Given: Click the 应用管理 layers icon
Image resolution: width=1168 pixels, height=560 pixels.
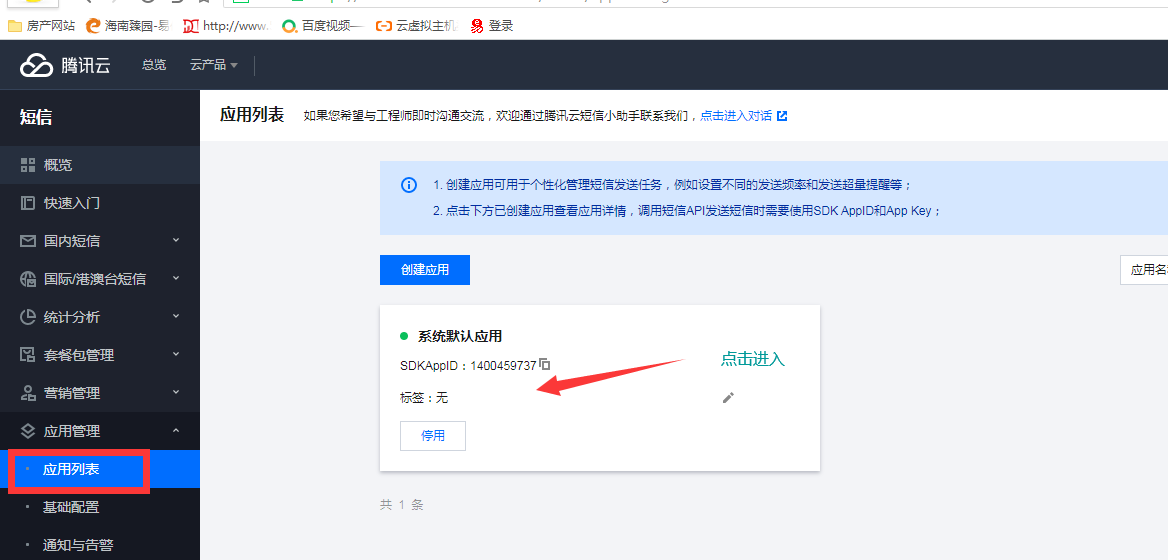Looking at the screenshot, I should pyautogui.click(x=28, y=430).
